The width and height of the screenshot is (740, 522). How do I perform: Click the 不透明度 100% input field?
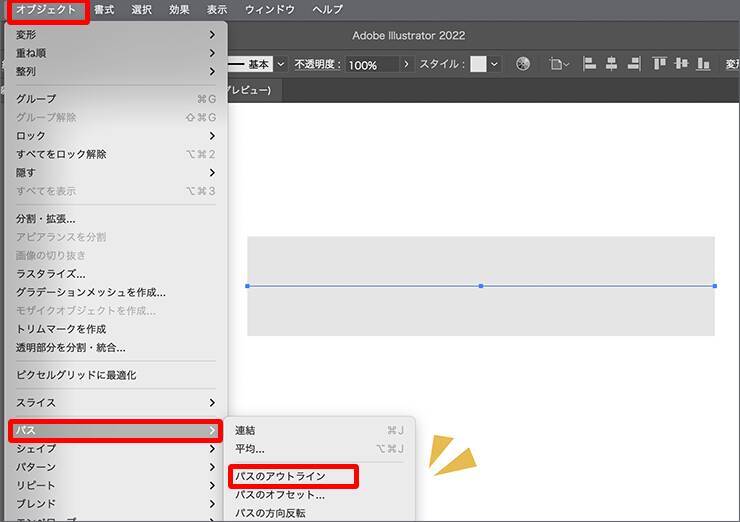(371, 64)
